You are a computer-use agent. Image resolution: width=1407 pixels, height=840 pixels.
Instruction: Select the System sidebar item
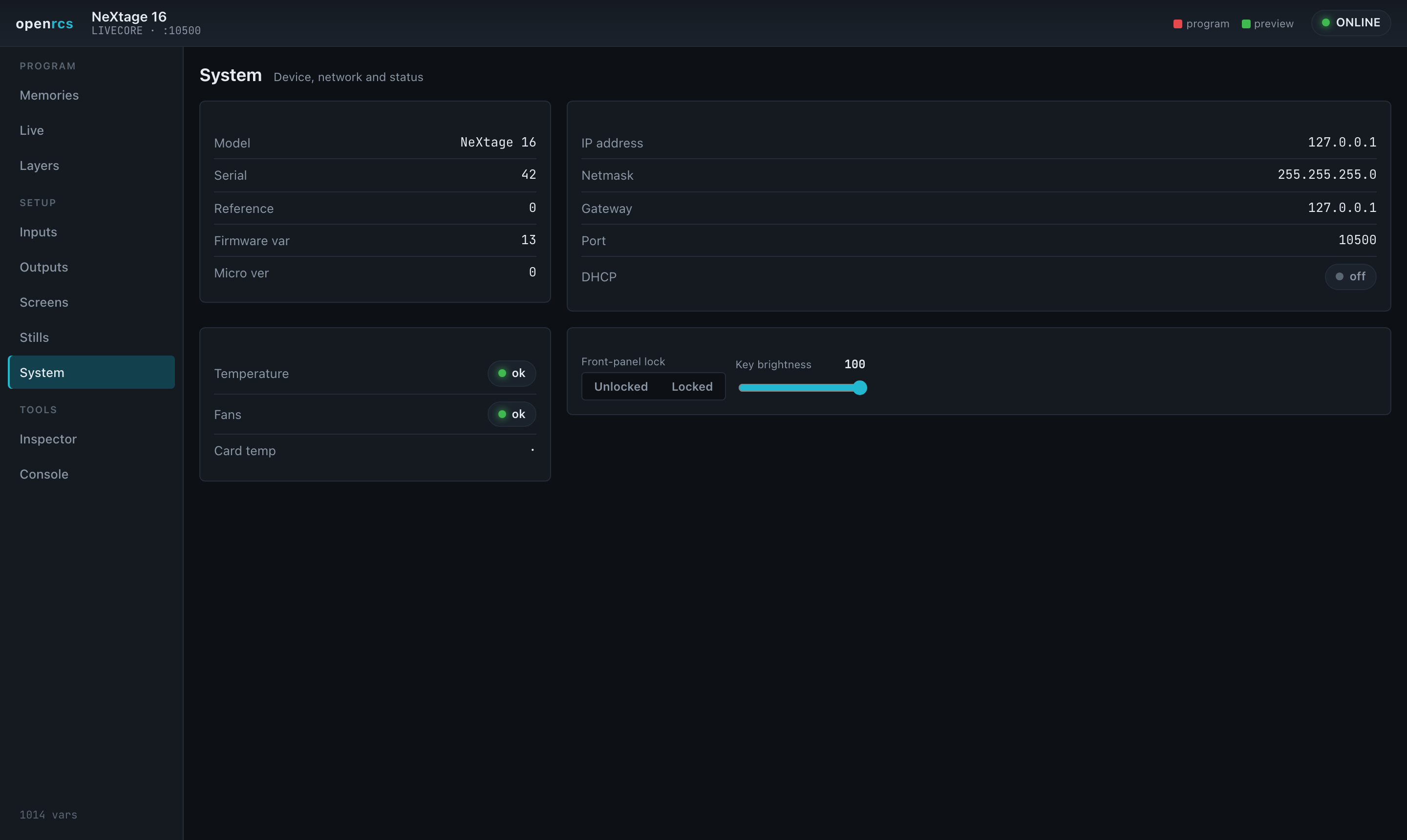91,373
